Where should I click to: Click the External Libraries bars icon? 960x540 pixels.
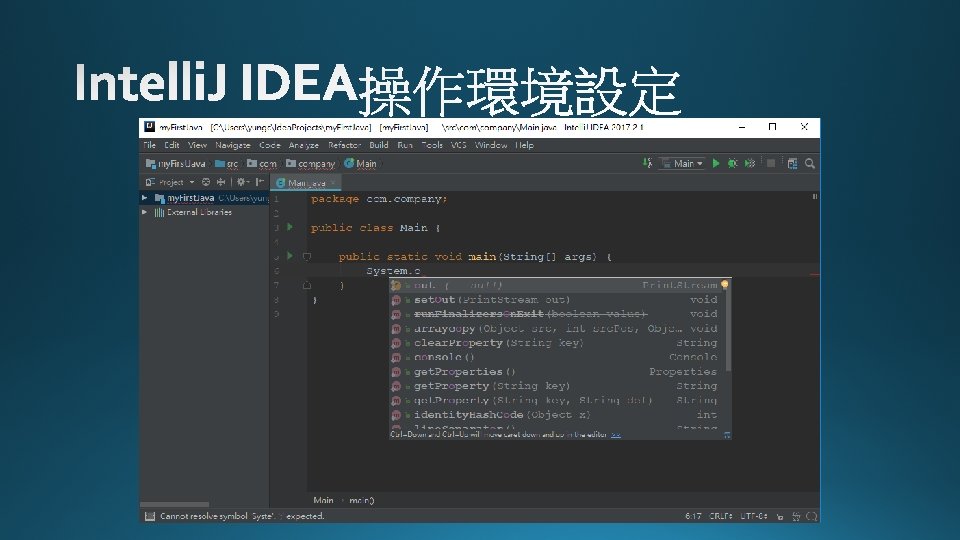(x=159, y=212)
